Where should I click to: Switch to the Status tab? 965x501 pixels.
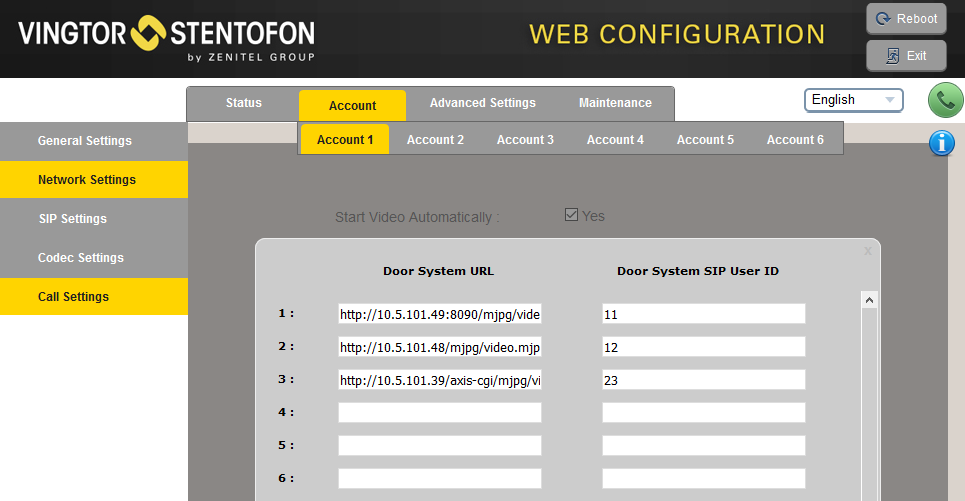pyautogui.click(x=243, y=103)
